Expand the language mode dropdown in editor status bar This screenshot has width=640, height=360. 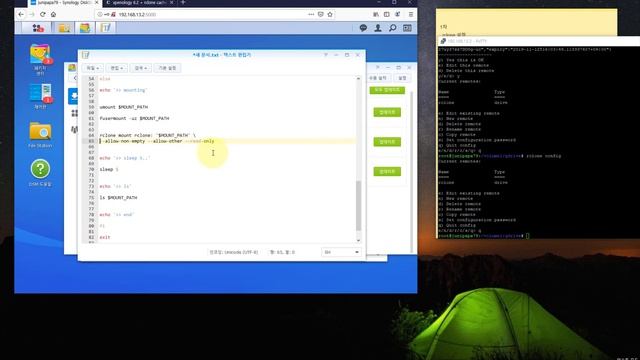341,252
